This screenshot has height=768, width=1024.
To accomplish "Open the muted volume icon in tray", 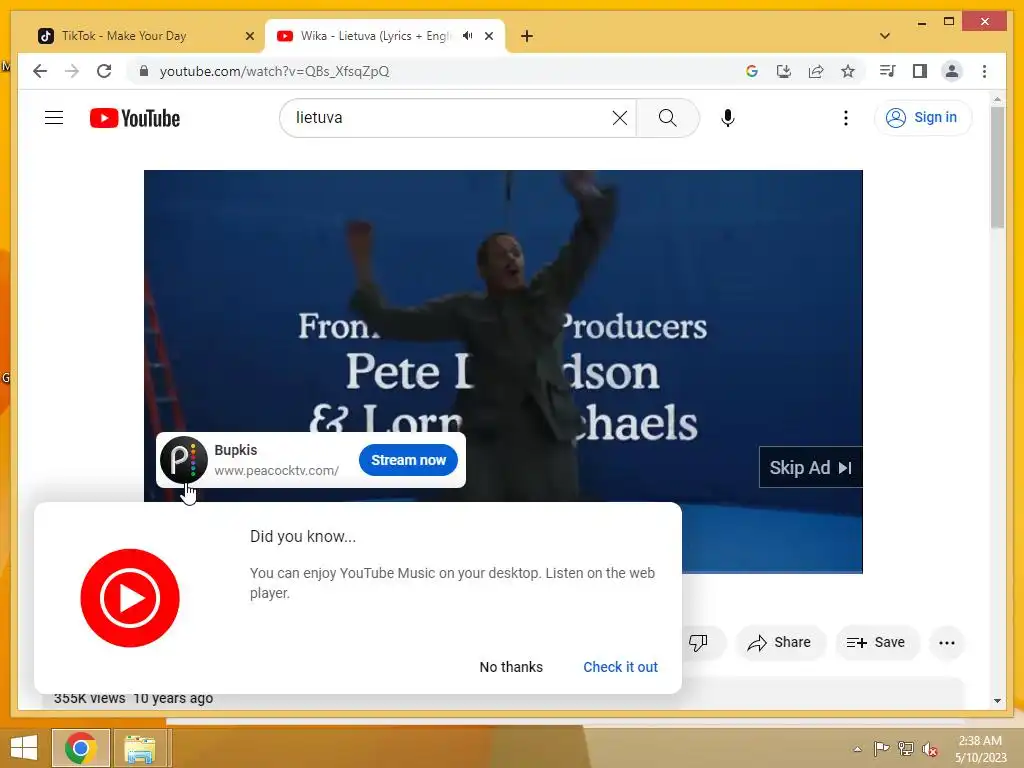I will (930, 748).
